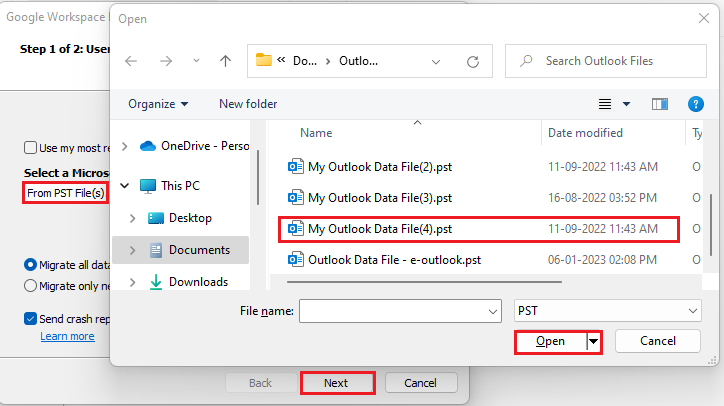724x406 pixels.
Task: Select Documents in navigation pane
Action: point(199,250)
